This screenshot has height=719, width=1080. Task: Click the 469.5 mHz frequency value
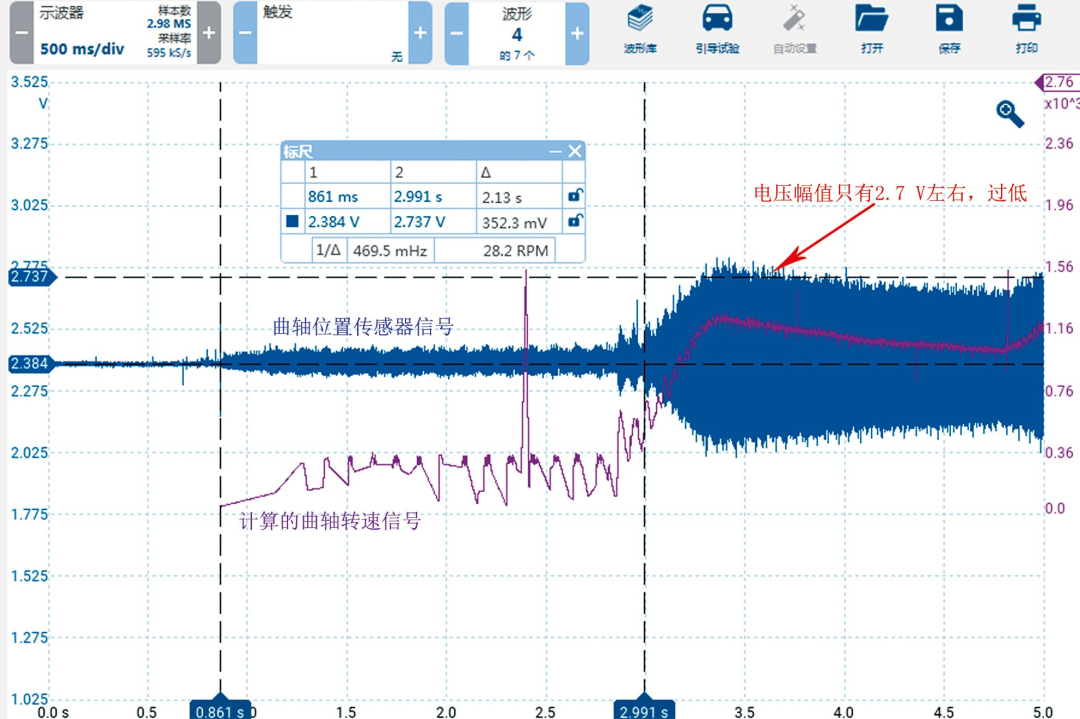390,251
